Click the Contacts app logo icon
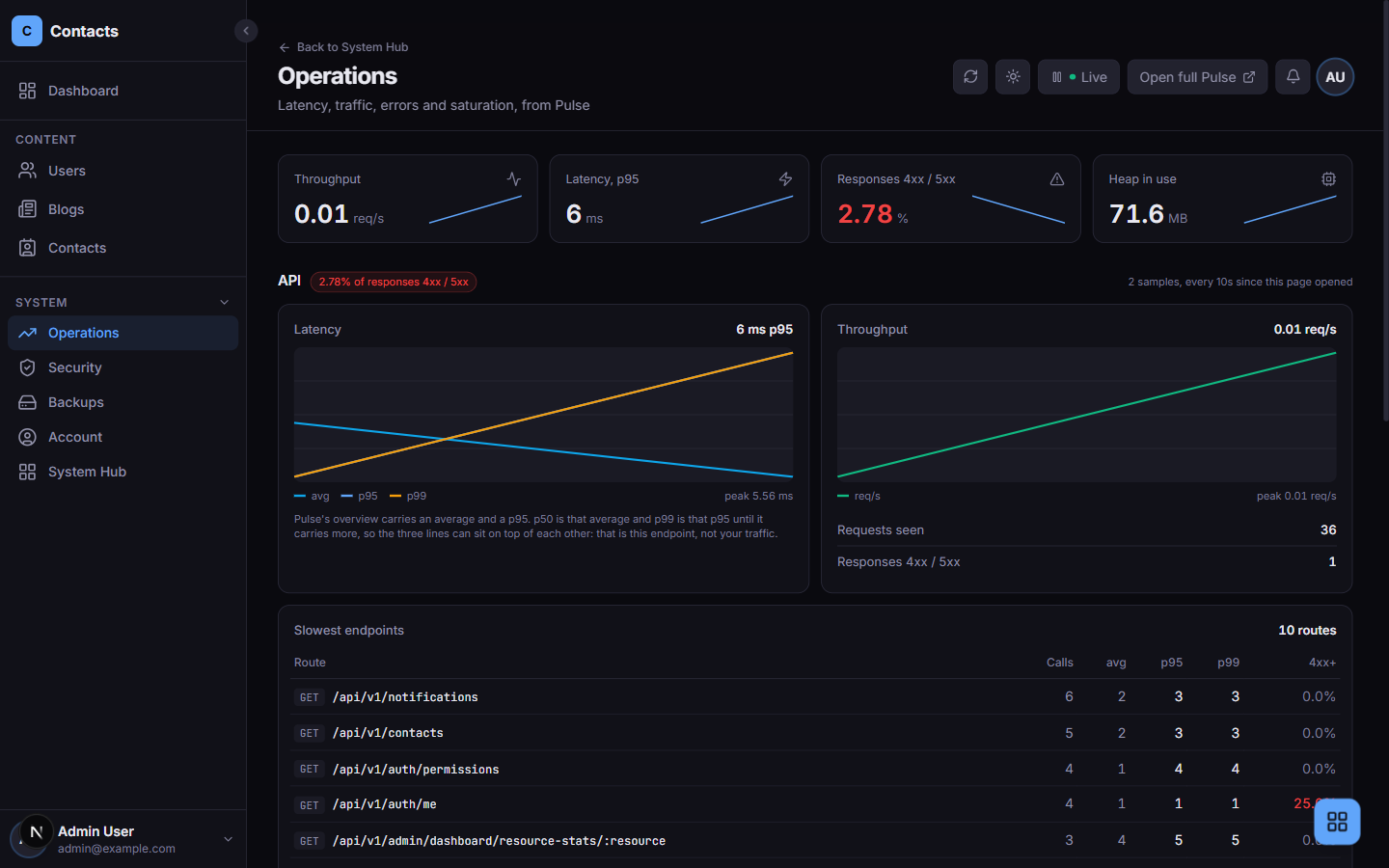The height and width of the screenshot is (868, 1389). (27, 31)
